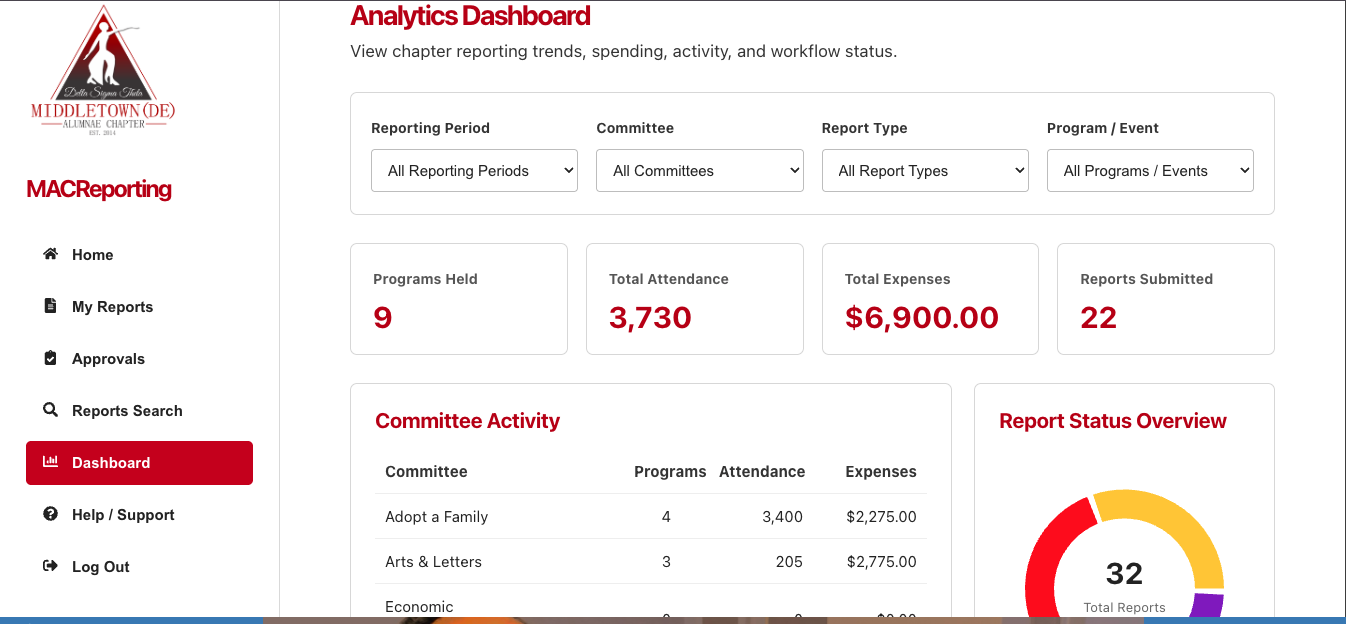Click the MACReporting brand title
This screenshot has height=624, width=1346.
pos(99,189)
